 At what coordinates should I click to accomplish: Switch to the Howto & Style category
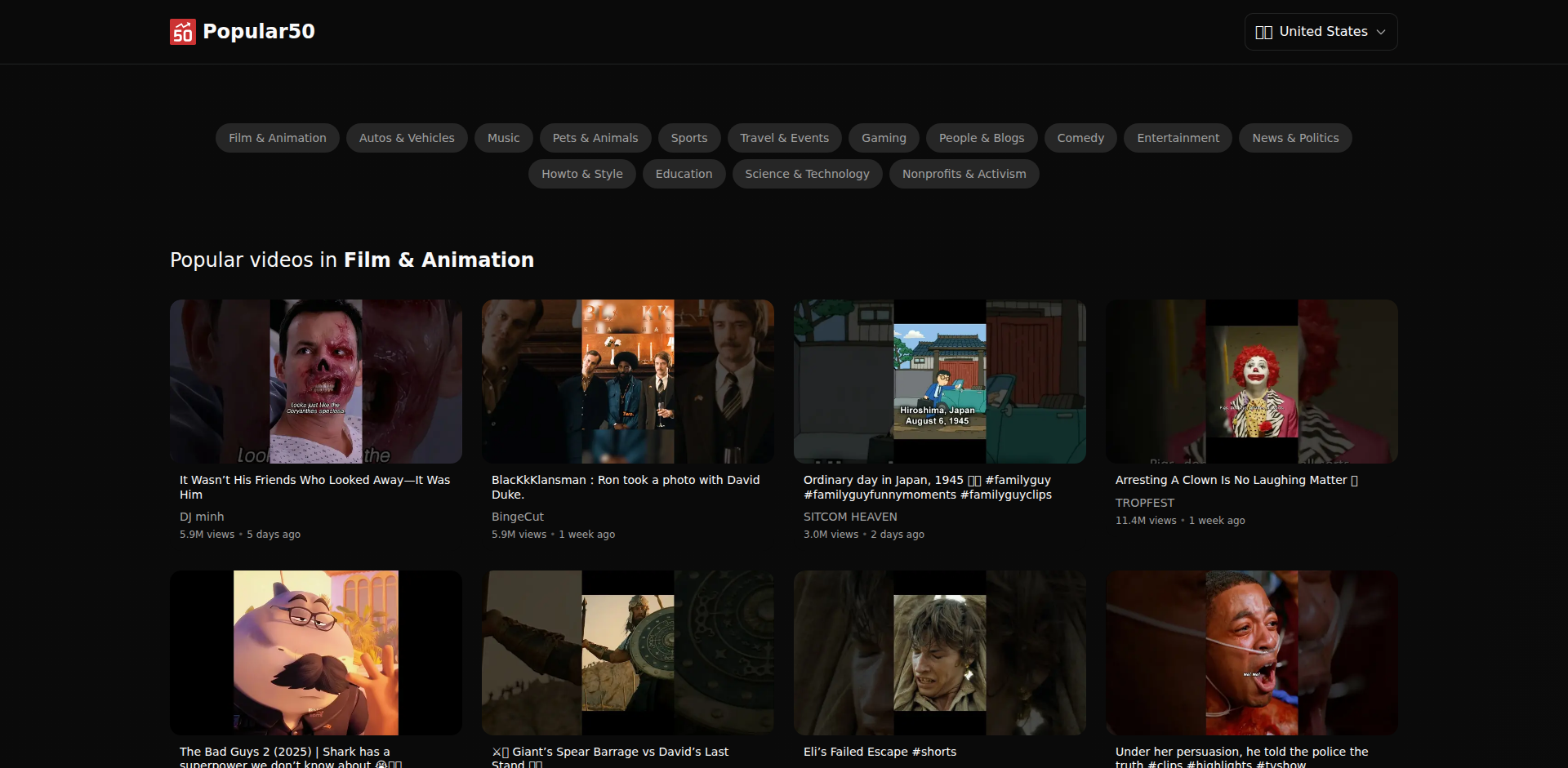click(x=582, y=174)
